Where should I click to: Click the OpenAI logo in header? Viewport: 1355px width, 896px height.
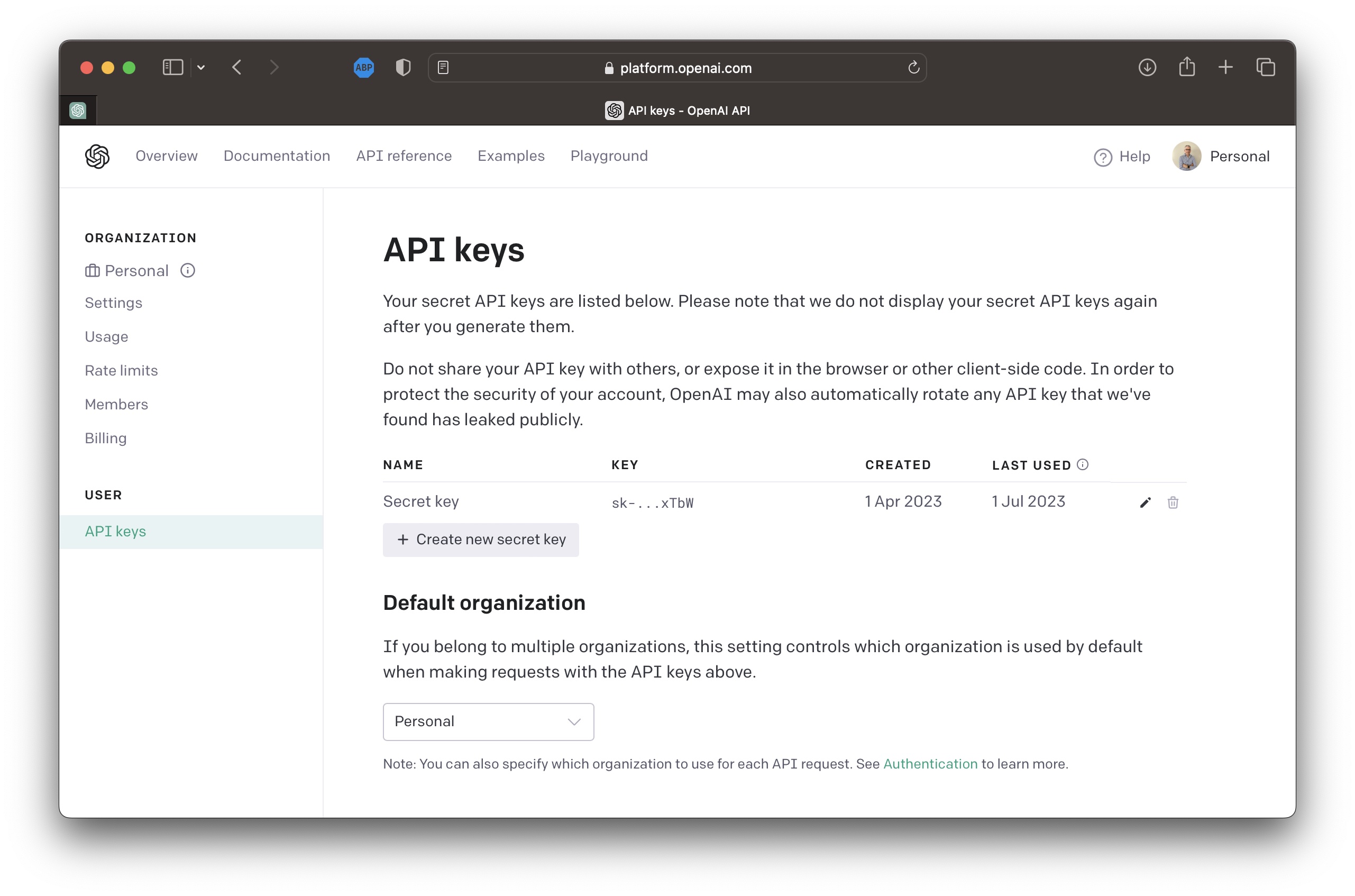(x=97, y=156)
